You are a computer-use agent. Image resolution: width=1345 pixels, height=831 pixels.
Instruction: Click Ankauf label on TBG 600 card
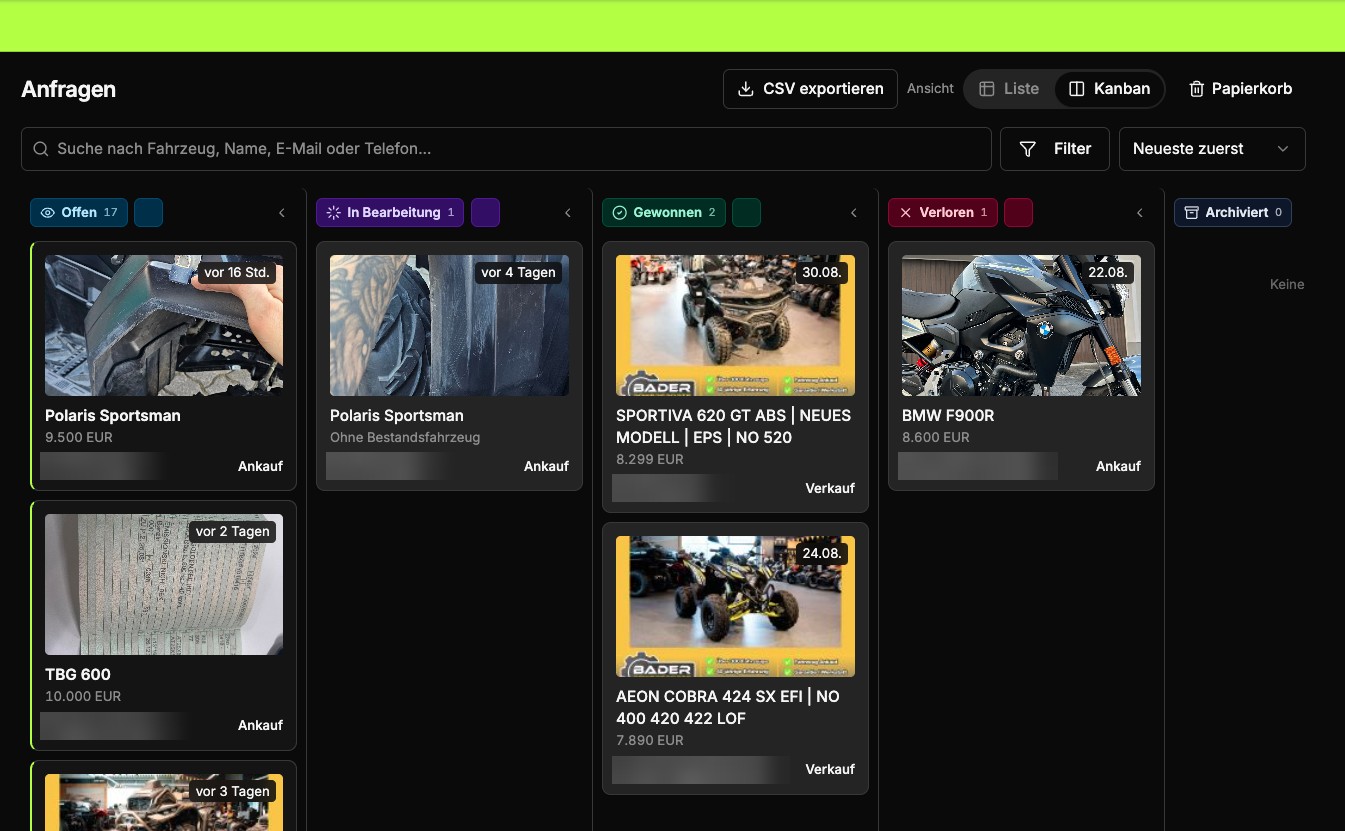[260, 726]
